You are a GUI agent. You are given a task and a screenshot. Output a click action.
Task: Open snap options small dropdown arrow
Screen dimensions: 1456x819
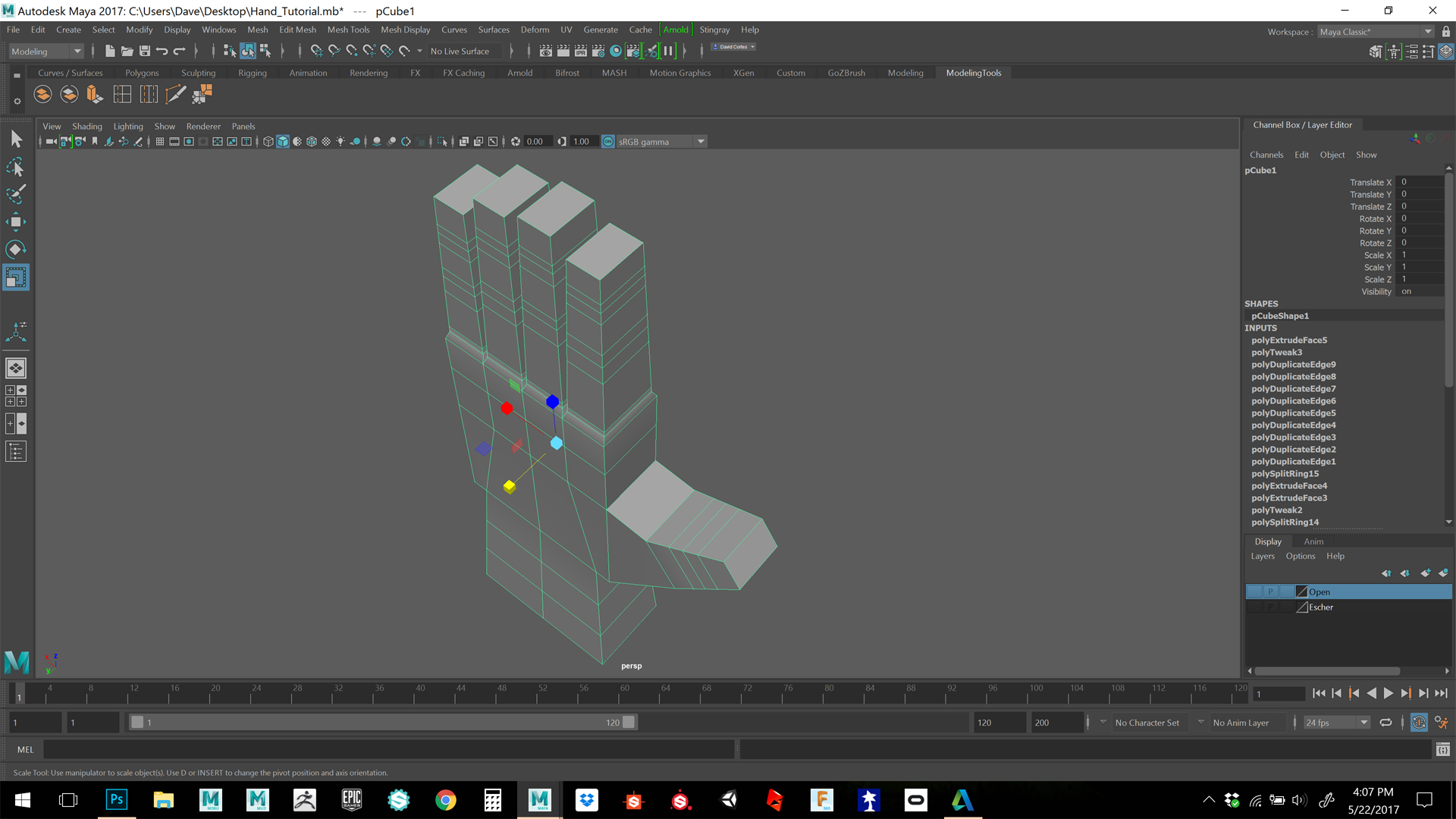(419, 52)
